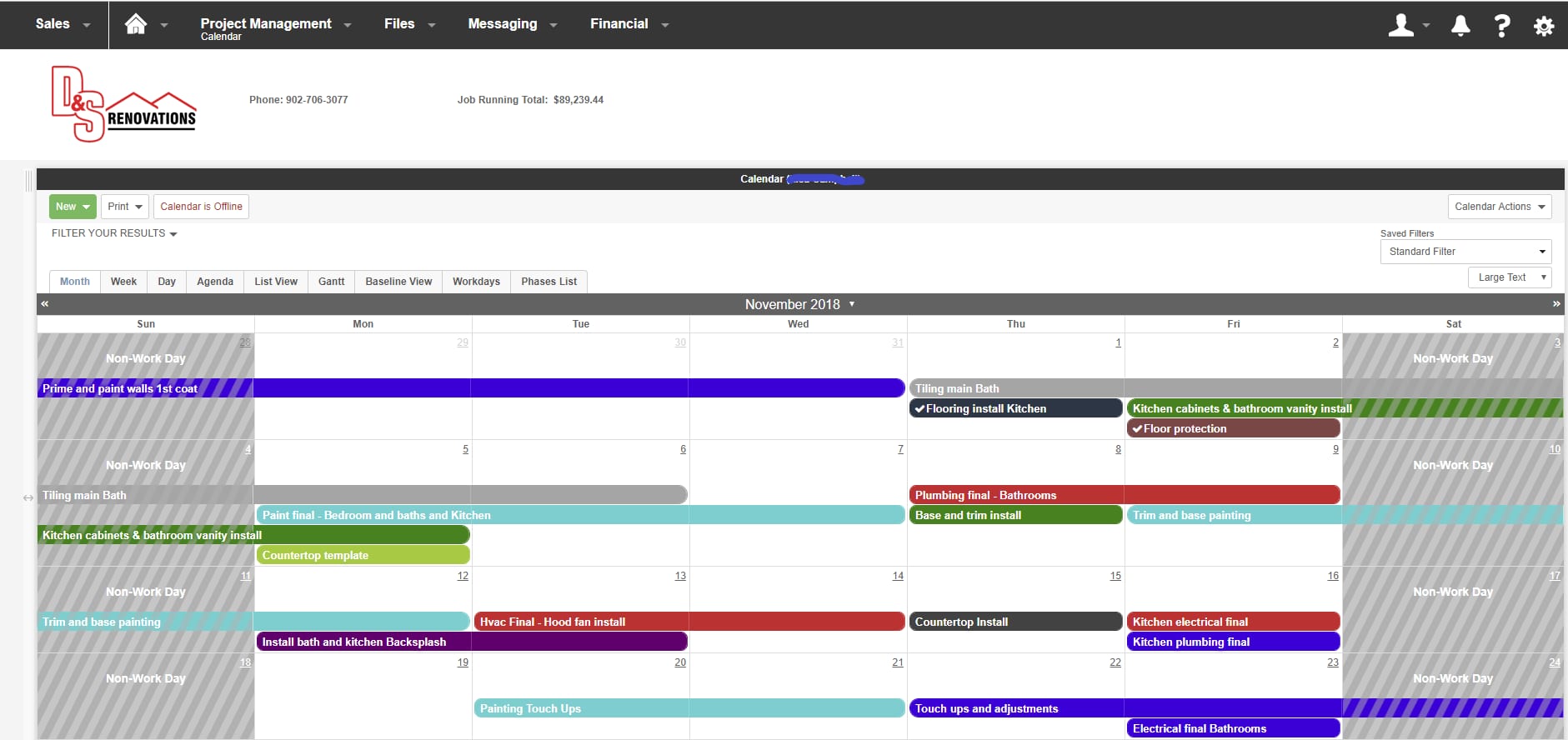Open Large Text size dropdown
1568x740 pixels.
coord(1510,277)
